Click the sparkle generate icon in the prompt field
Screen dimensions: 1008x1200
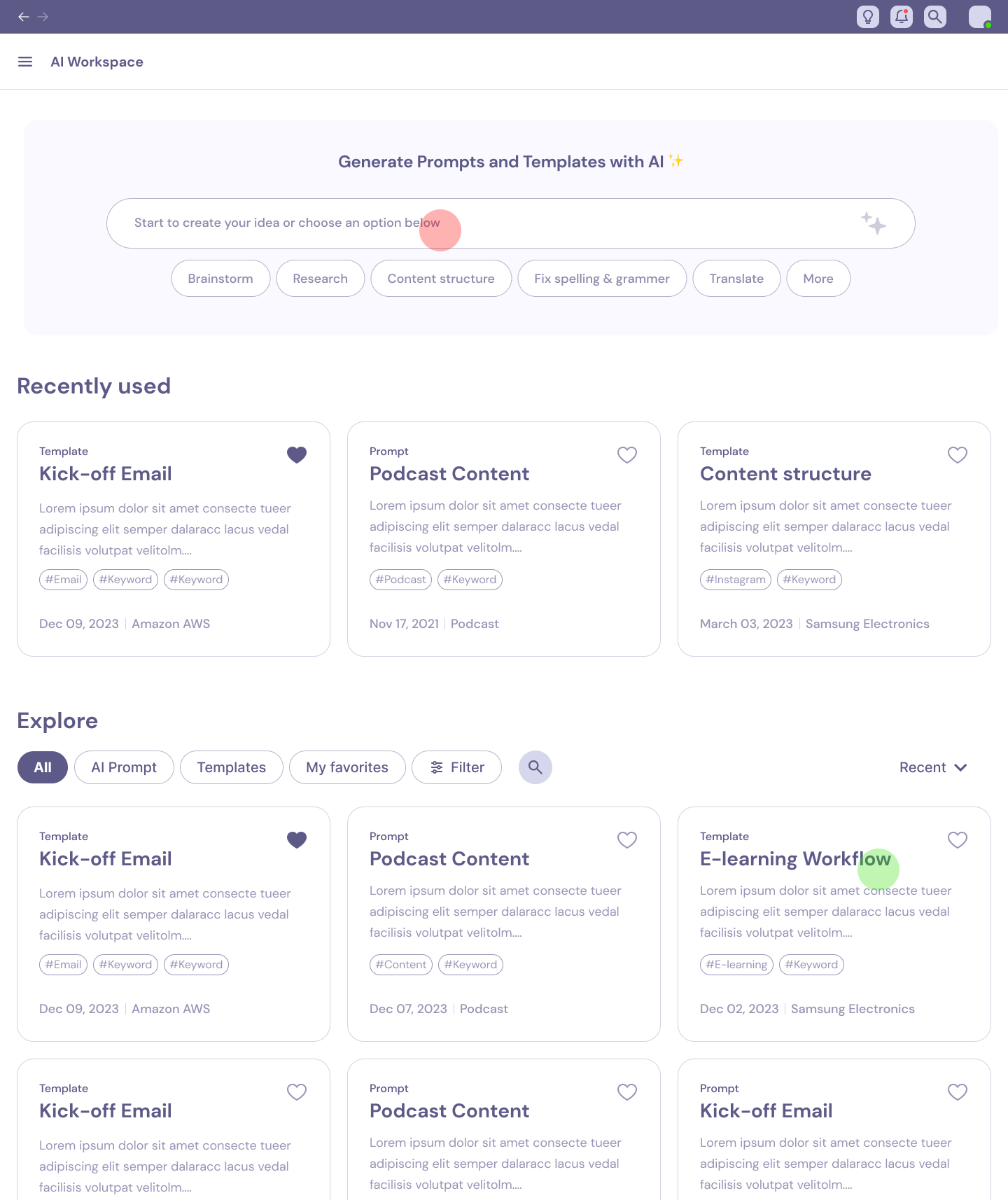click(x=874, y=223)
